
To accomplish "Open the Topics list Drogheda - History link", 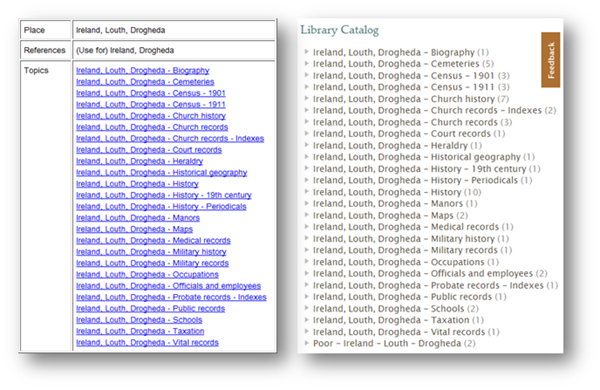I will (x=137, y=184).
